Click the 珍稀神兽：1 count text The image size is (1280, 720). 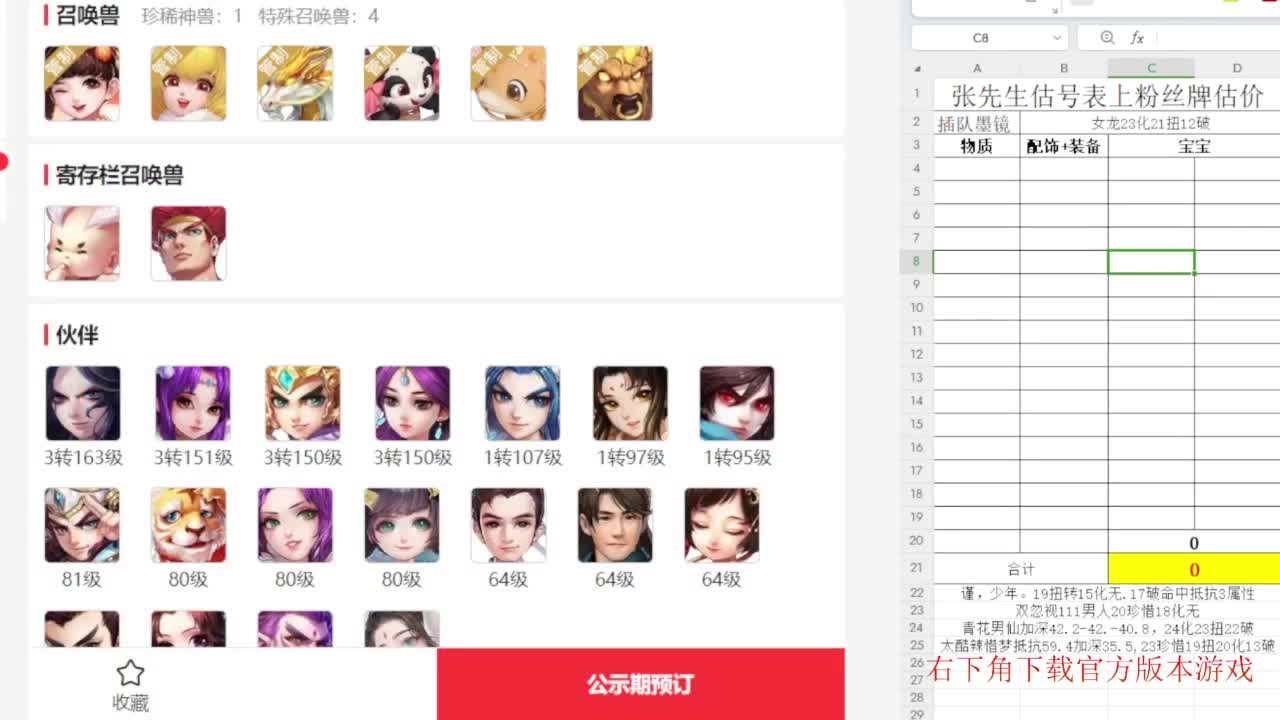(192, 16)
